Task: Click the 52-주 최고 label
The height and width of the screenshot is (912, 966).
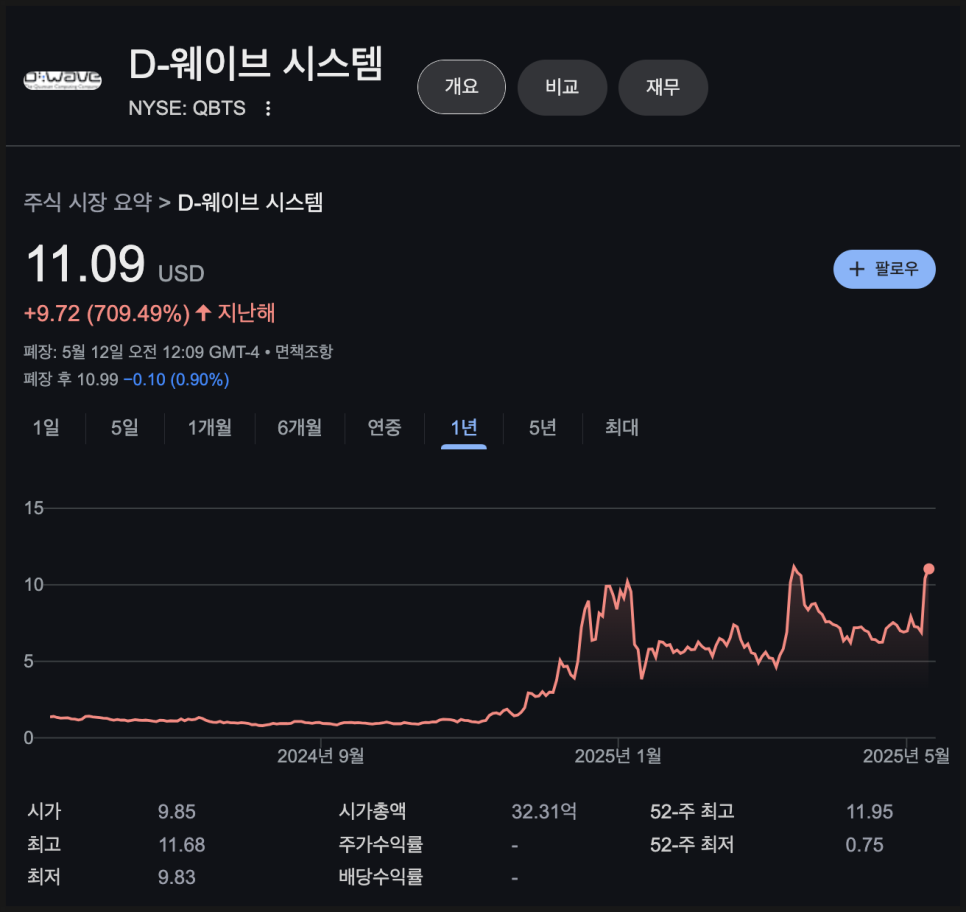Action: pyautogui.click(x=692, y=812)
